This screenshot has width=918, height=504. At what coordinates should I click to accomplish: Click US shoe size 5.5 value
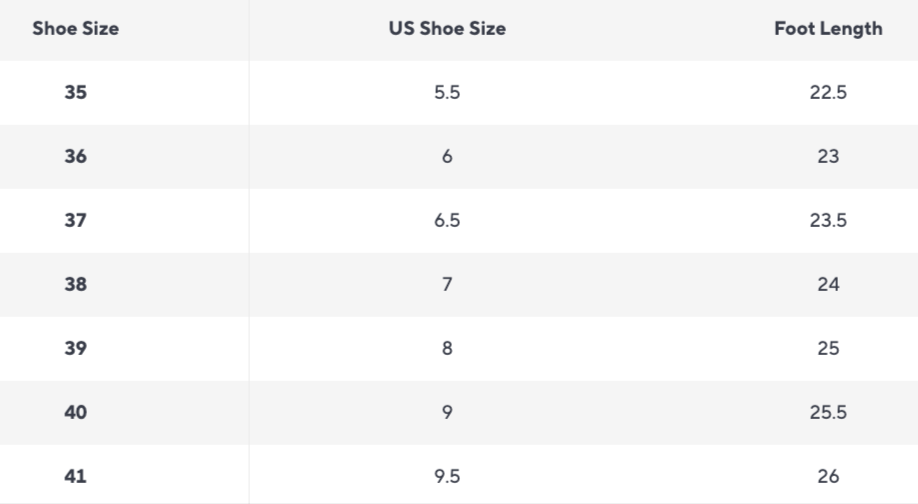point(447,93)
